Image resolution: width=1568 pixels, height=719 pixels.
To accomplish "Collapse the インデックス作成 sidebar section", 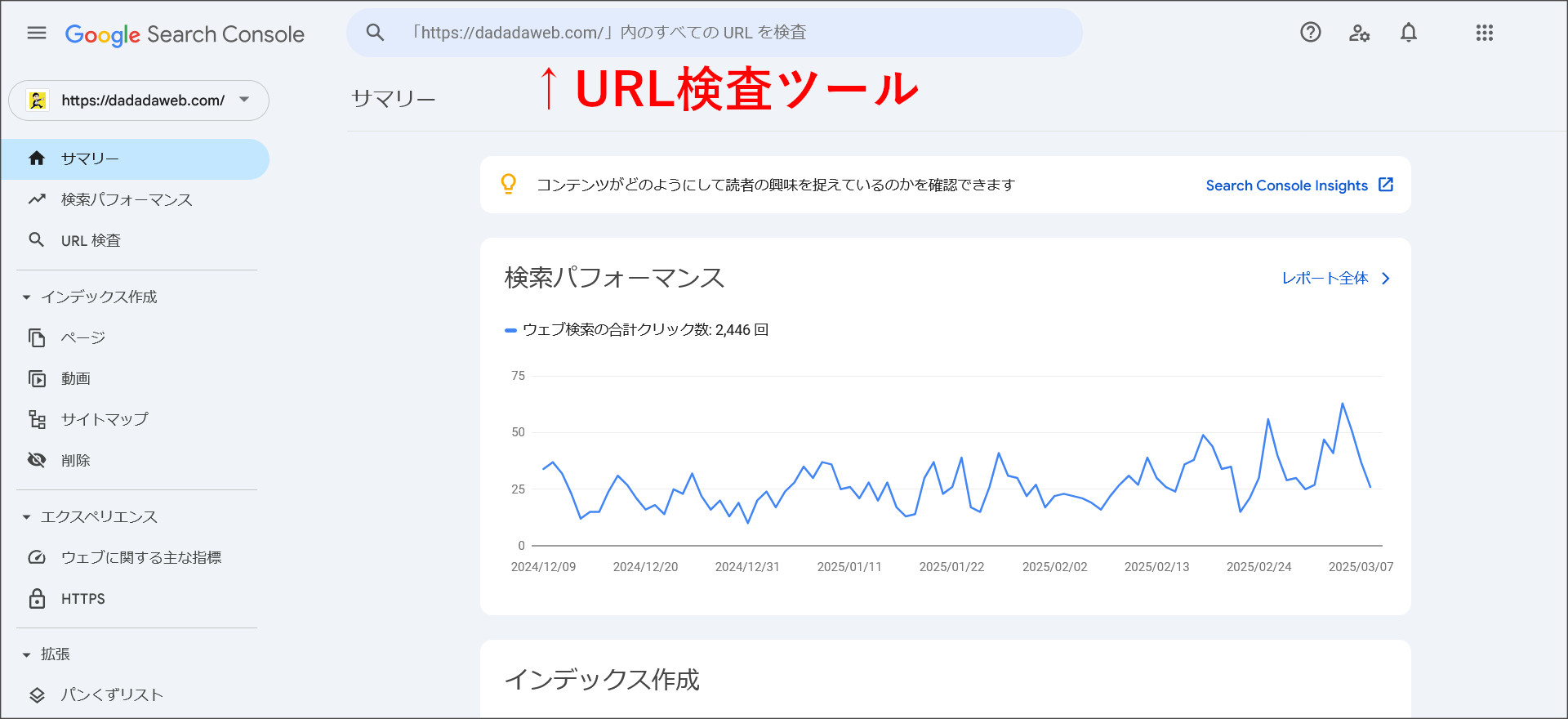I will pyautogui.click(x=90, y=297).
